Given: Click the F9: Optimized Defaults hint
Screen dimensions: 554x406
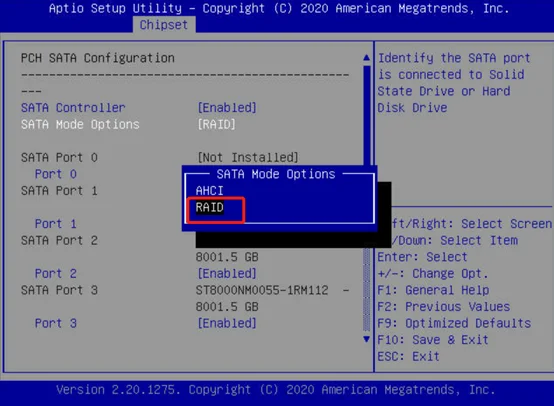Looking at the screenshot, I should (454, 324).
